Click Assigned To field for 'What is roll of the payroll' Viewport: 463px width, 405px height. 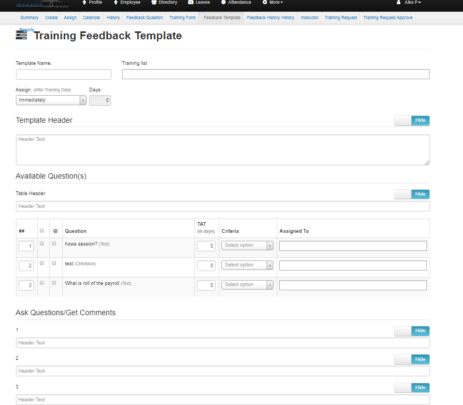(353, 285)
